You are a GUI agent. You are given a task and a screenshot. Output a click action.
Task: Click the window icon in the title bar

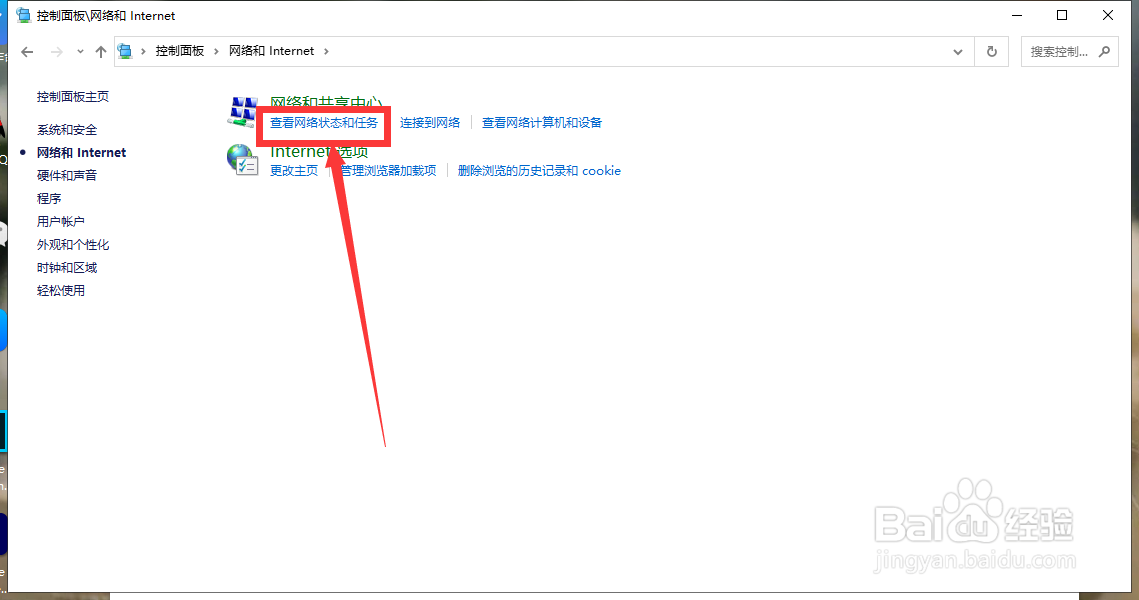25,15
